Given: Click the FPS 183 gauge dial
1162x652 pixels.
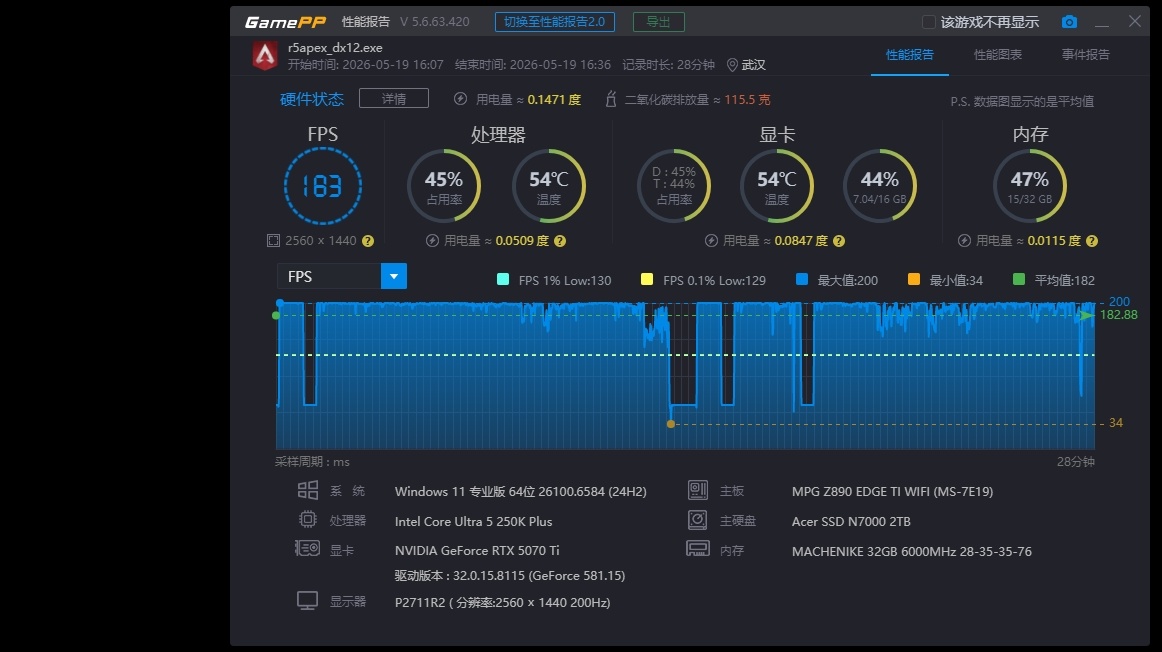Looking at the screenshot, I should pos(323,186).
